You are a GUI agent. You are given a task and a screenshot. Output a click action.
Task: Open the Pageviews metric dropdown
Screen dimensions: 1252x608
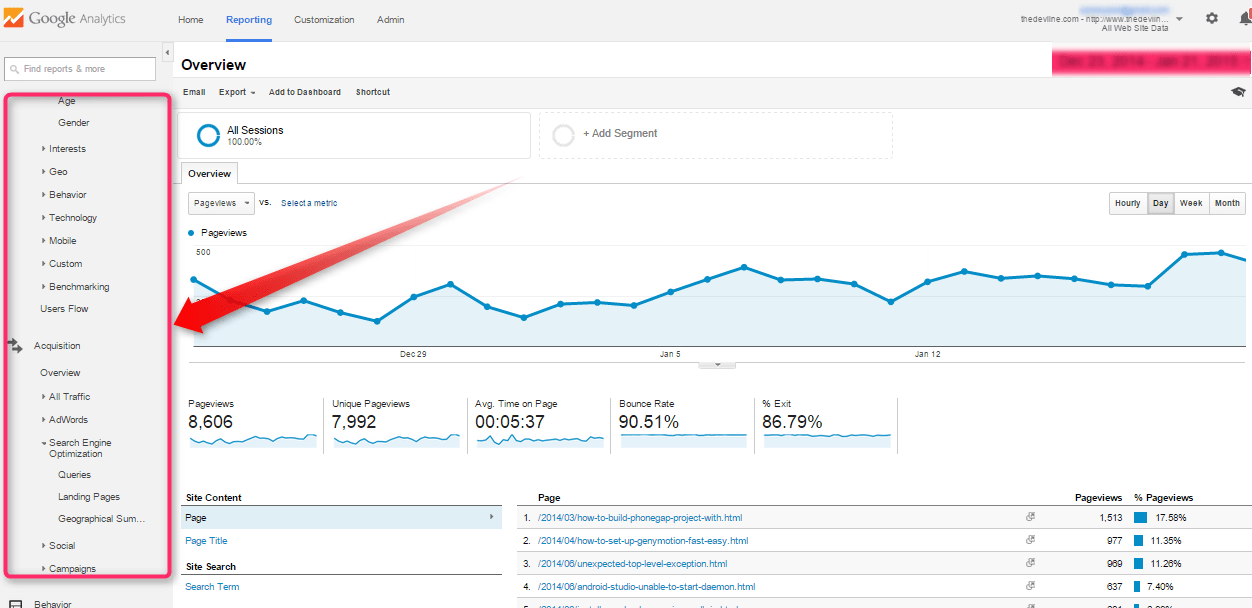tap(221, 203)
